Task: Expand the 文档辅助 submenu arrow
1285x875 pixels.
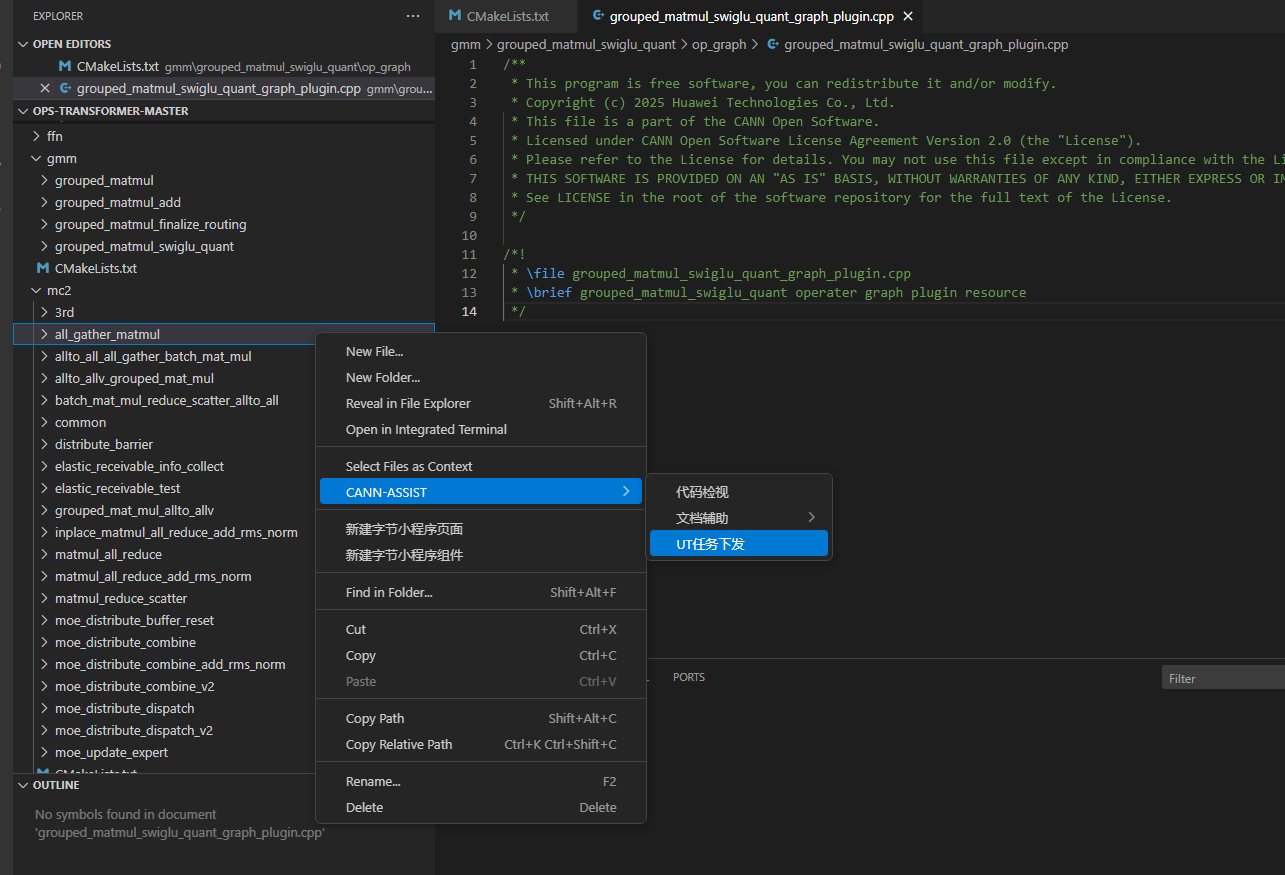Action: click(812, 517)
